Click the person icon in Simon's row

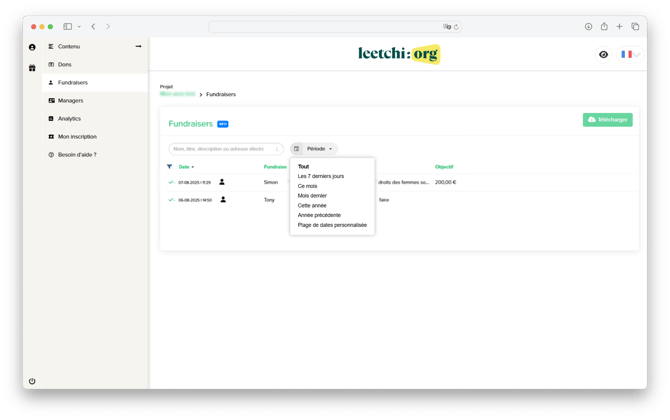coord(222,182)
